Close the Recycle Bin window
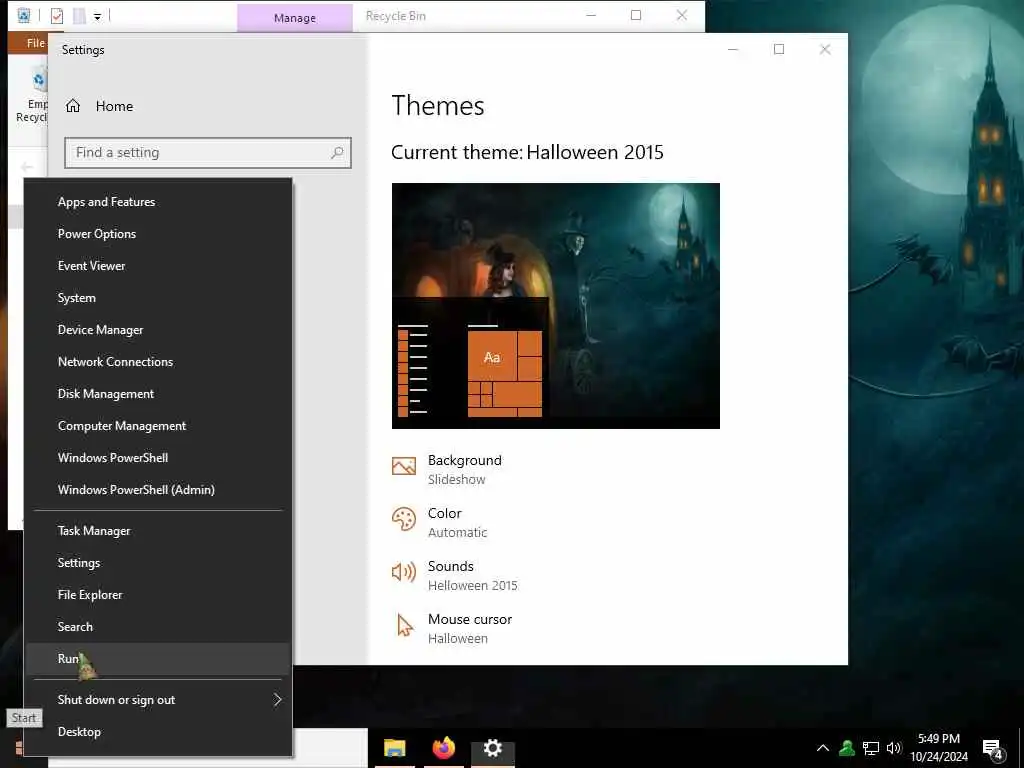 pyautogui.click(x=682, y=15)
